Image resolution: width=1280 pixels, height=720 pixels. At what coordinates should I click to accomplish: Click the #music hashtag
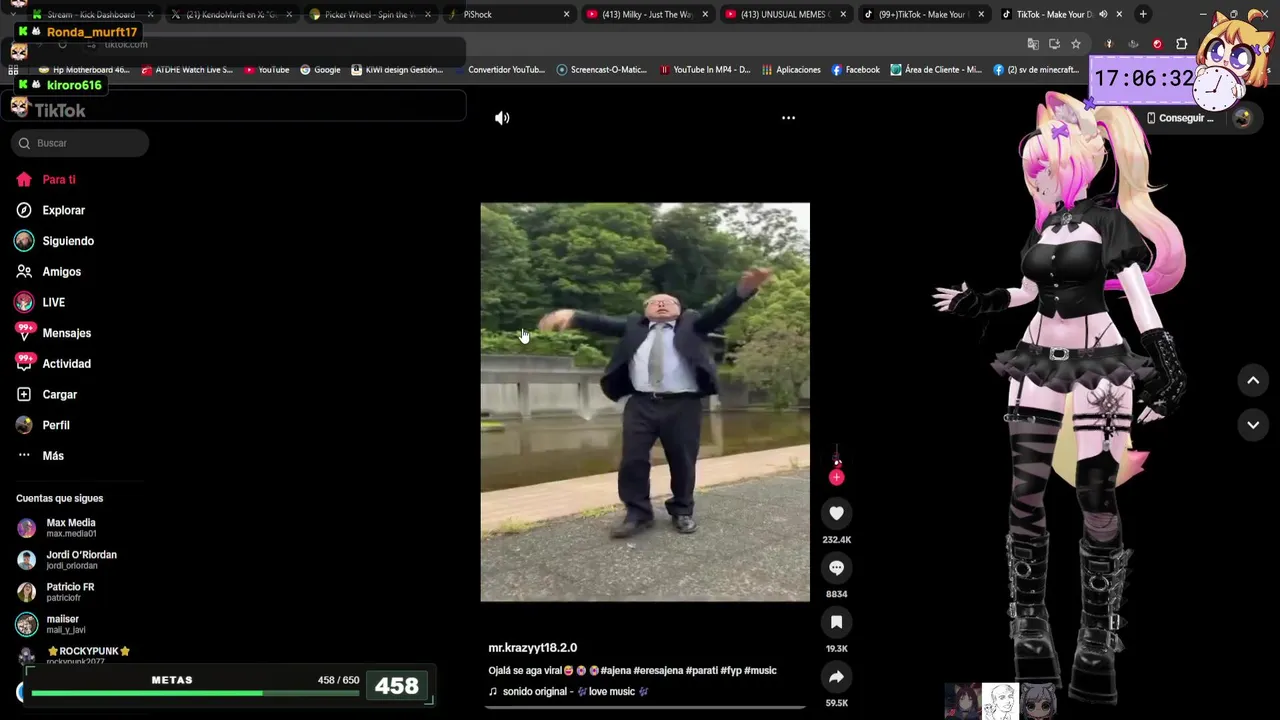pos(760,671)
